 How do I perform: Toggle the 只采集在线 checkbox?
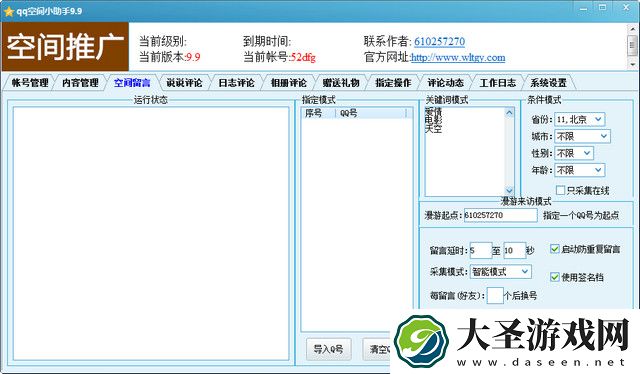point(560,190)
